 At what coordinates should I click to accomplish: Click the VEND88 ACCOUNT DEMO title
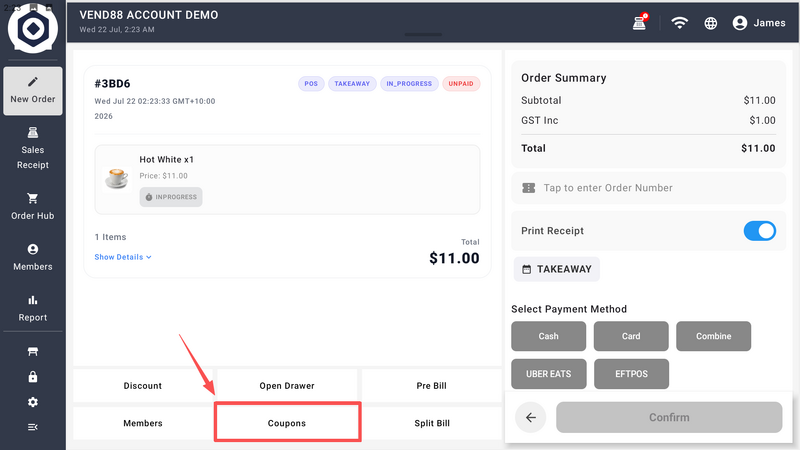pyautogui.click(x=148, y=15)
